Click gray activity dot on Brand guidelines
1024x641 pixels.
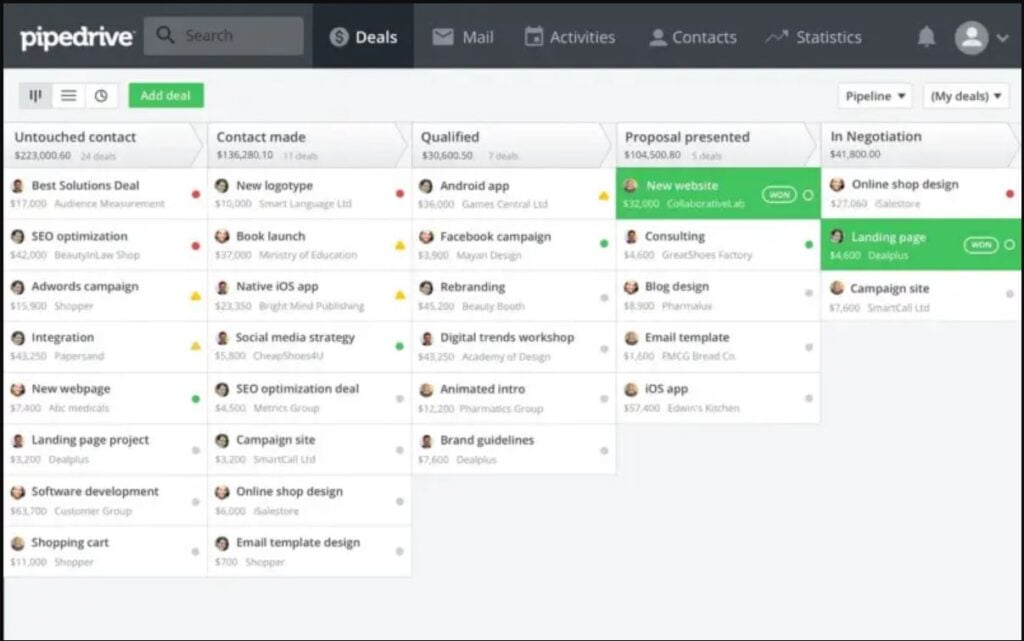604,450
